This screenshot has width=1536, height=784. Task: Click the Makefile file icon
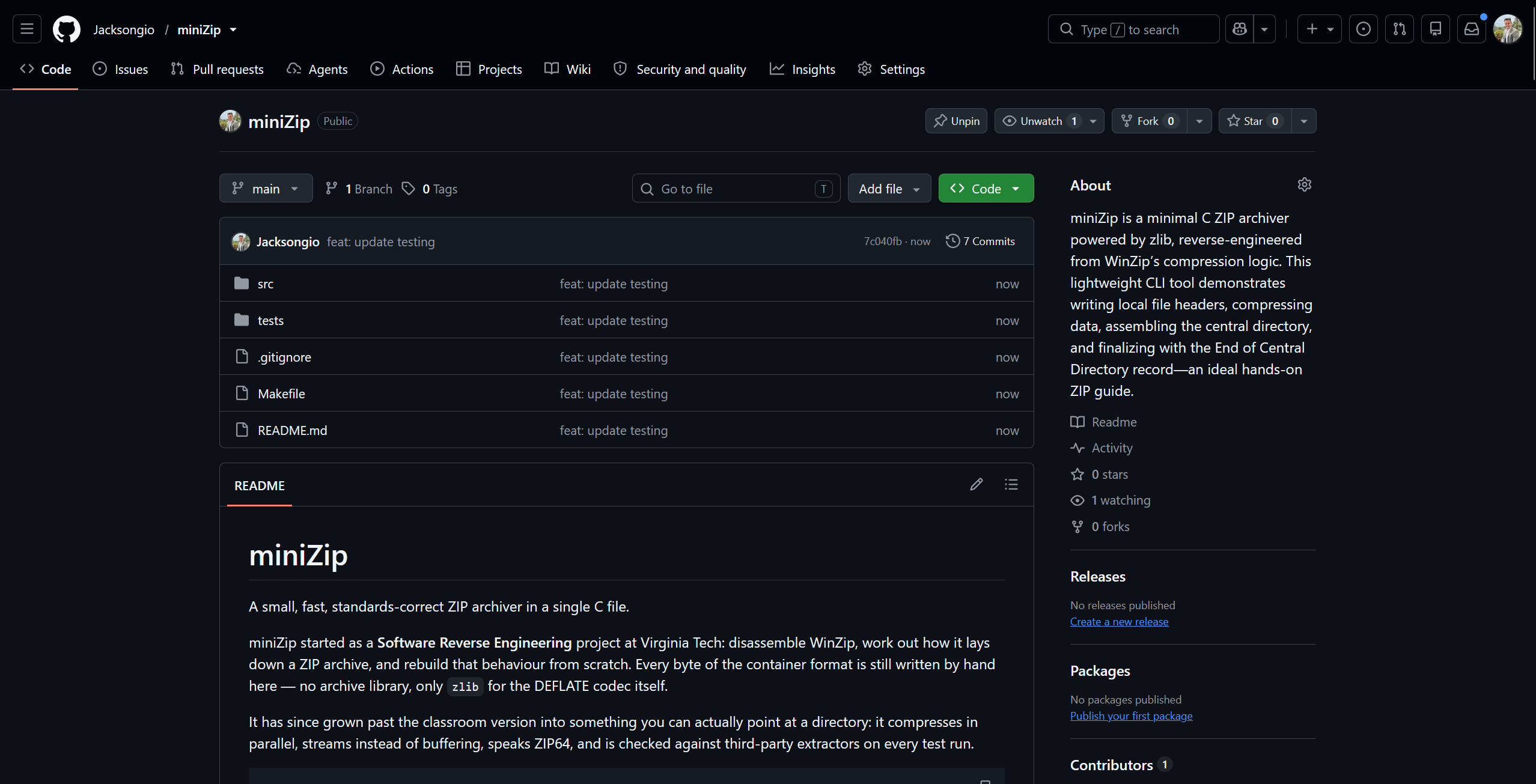242,393
